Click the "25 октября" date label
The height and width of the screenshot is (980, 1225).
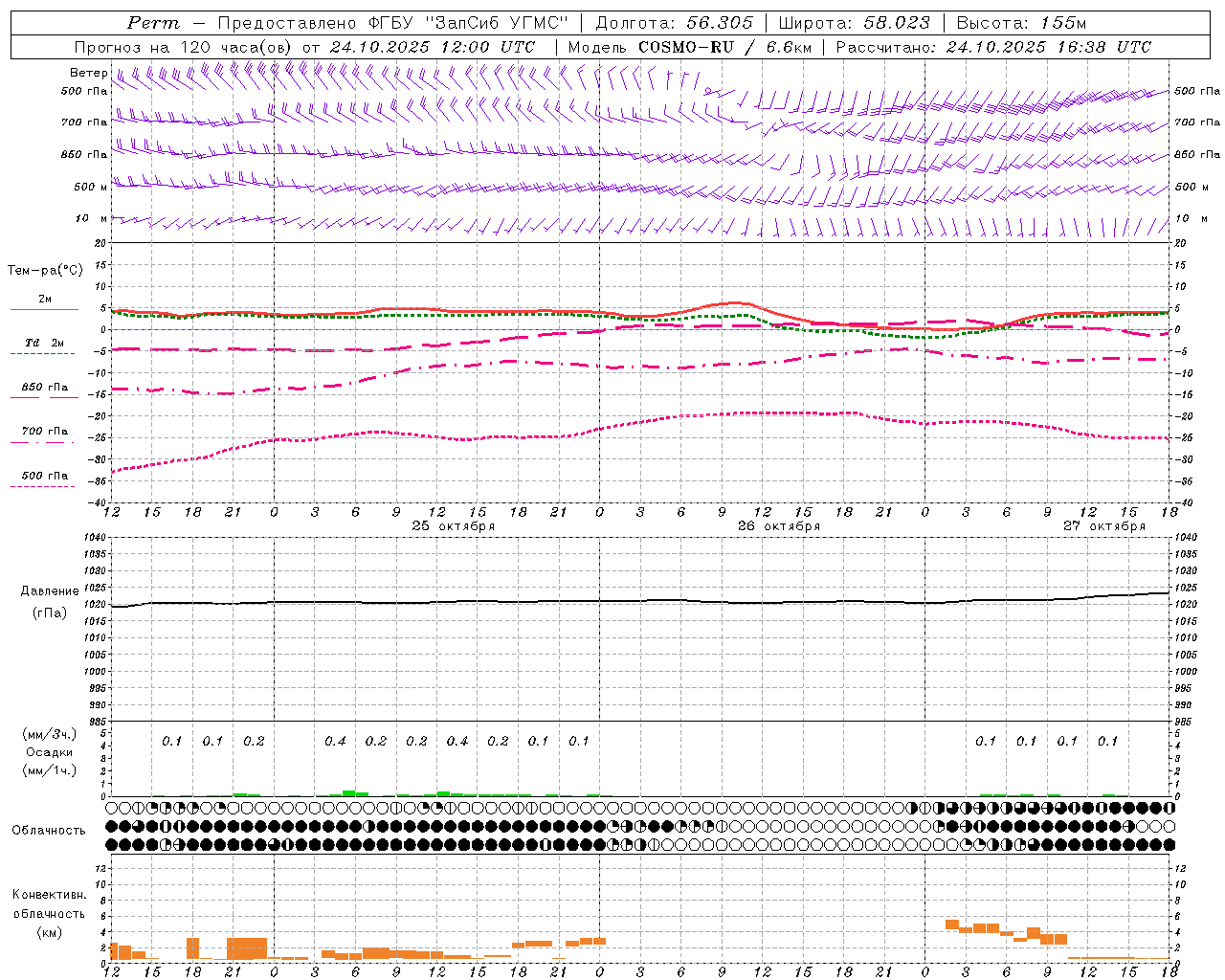(454, 526)
